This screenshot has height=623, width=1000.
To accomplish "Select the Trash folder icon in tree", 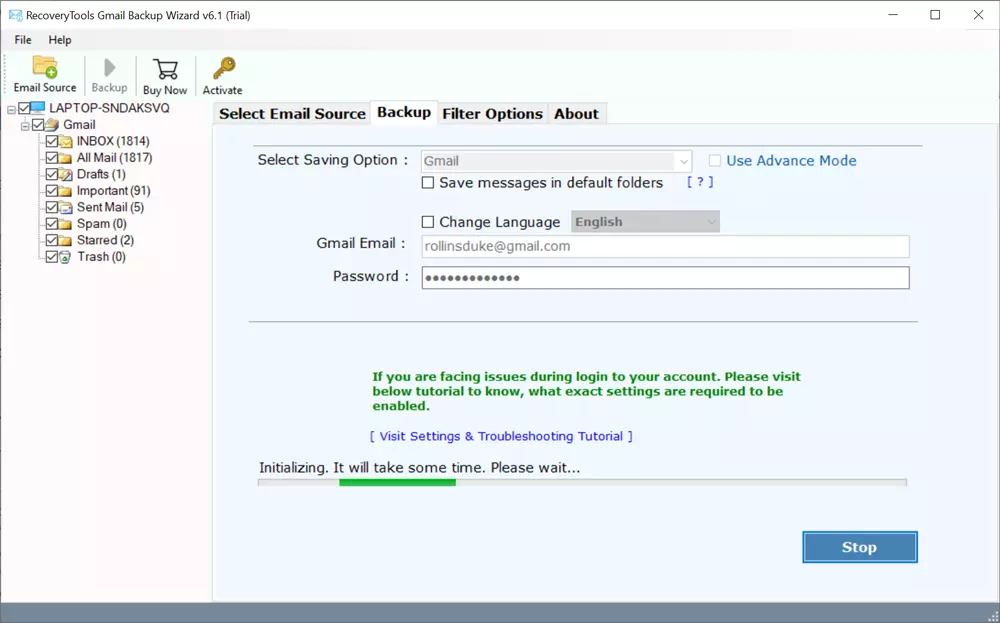I will tap(67, 257).
